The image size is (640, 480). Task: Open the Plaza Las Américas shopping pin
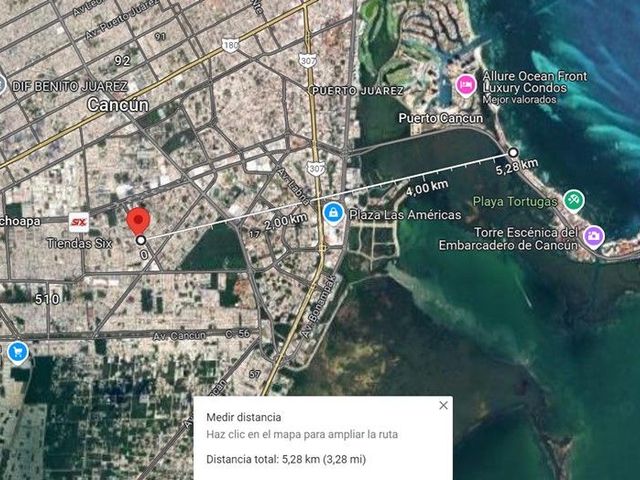(x=333, y=213)
